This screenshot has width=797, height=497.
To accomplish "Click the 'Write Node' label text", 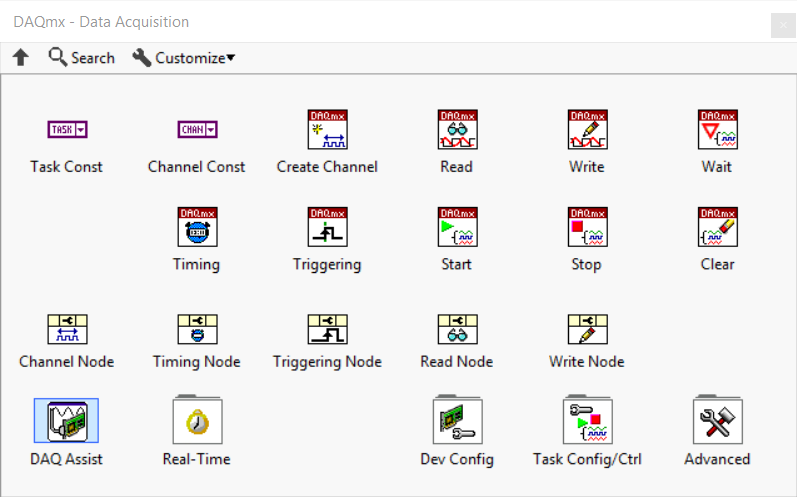I will (587, 362).
